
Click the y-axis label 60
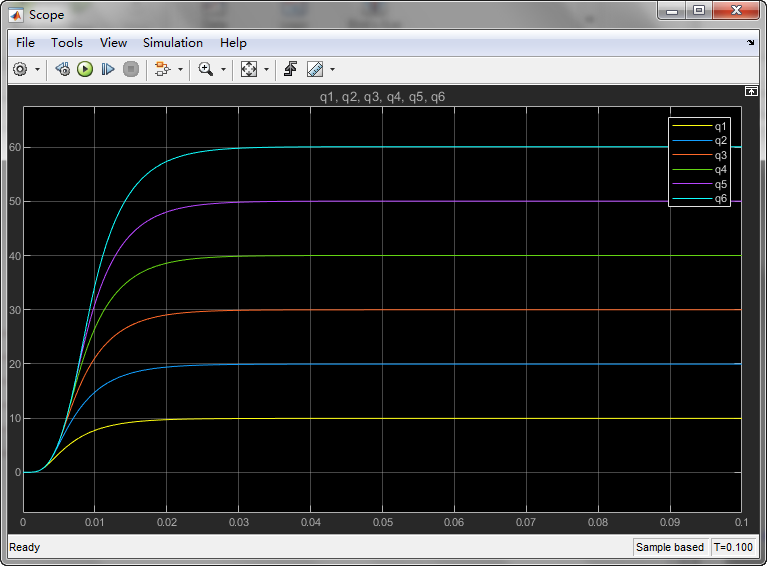[x=14, y=147]
